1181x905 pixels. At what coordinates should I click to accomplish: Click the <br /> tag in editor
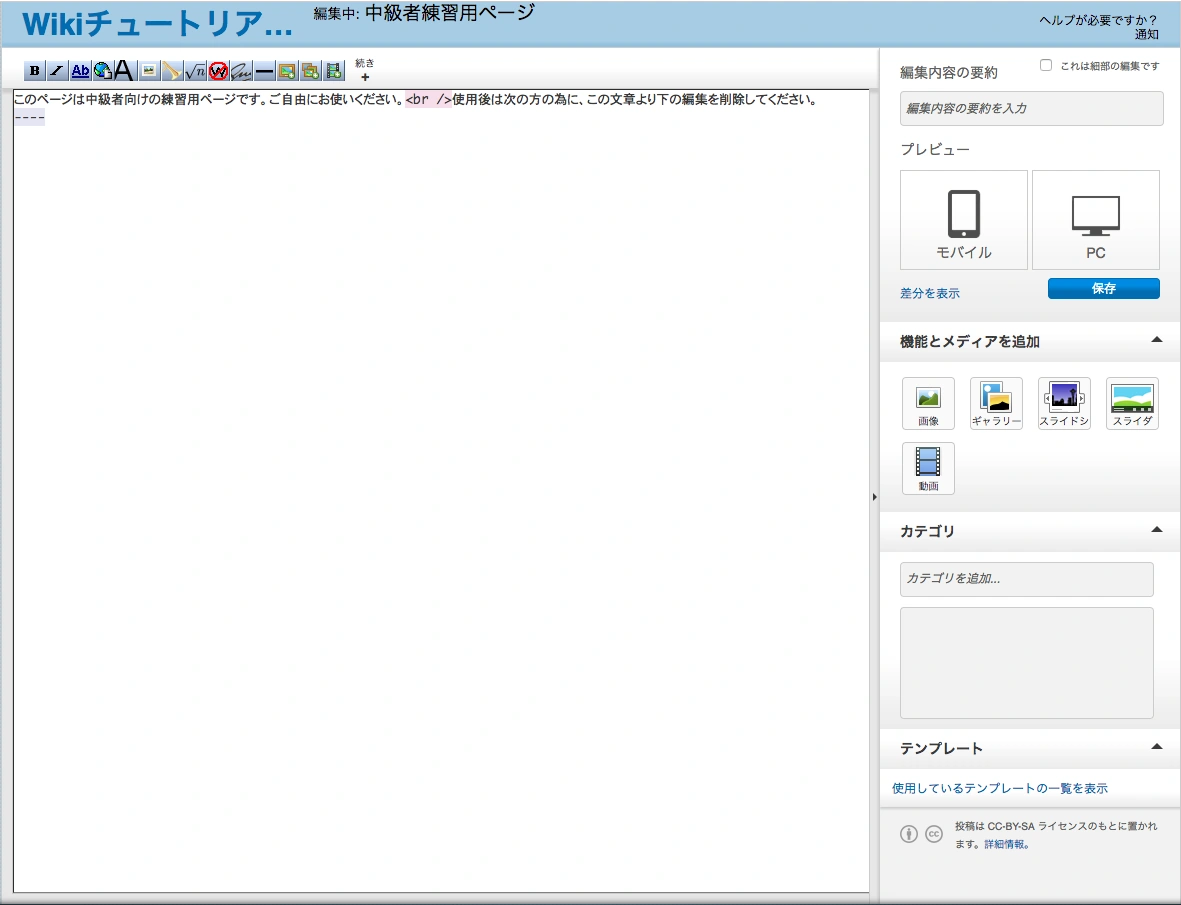pyautogui.click(x=428, y=99)
